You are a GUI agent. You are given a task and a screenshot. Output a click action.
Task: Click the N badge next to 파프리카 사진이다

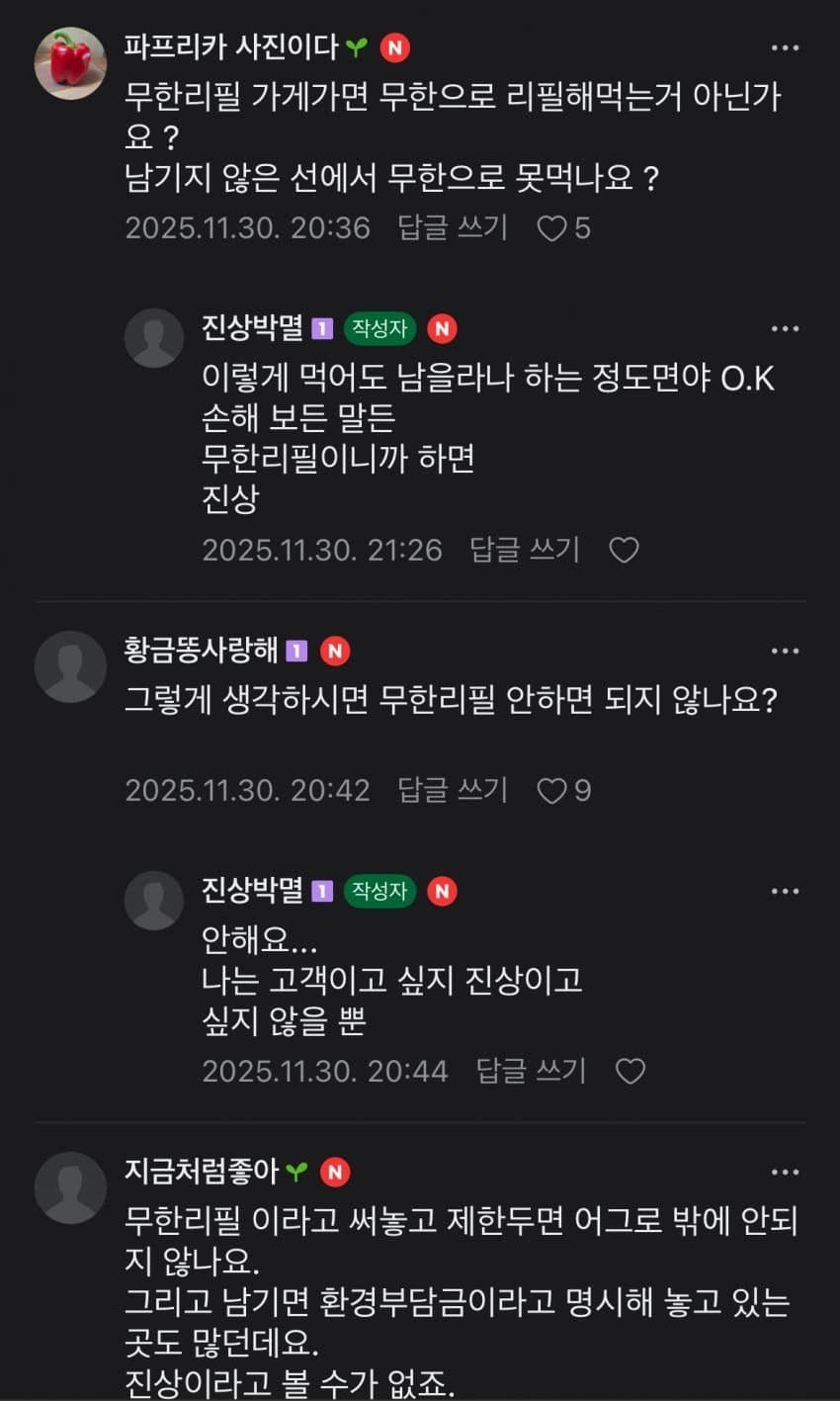pos(394,46)
